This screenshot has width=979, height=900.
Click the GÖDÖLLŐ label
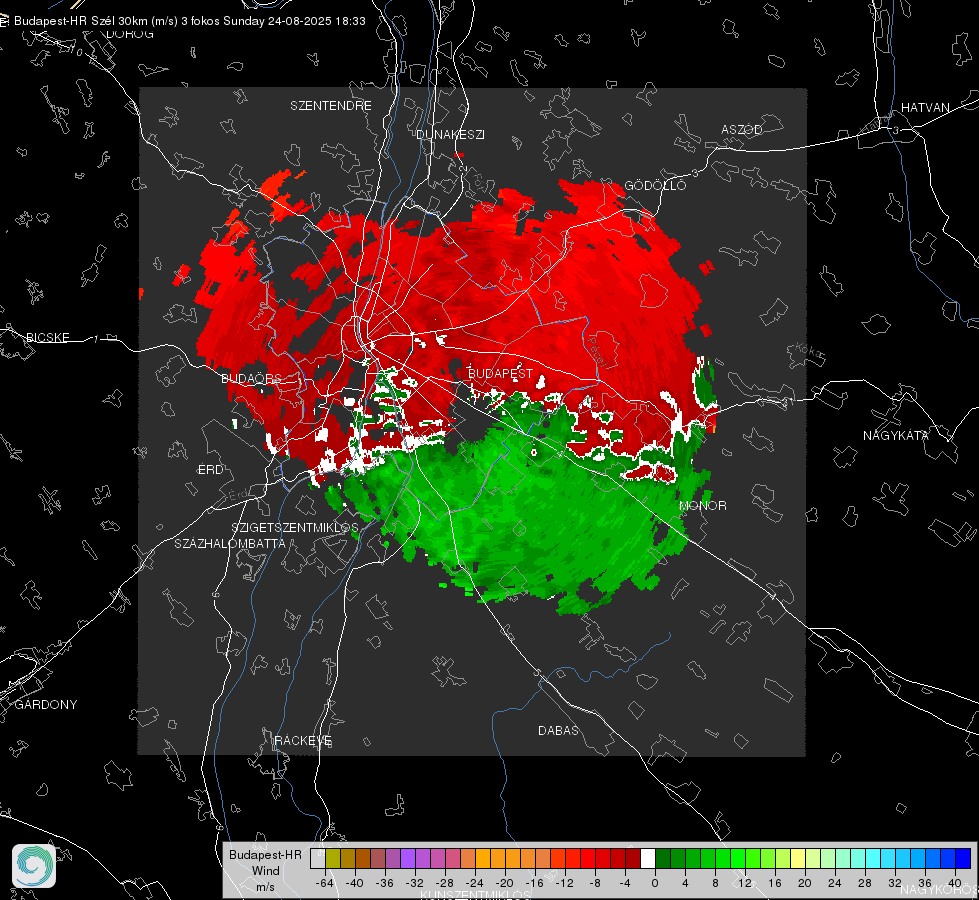tap(655, 185)
